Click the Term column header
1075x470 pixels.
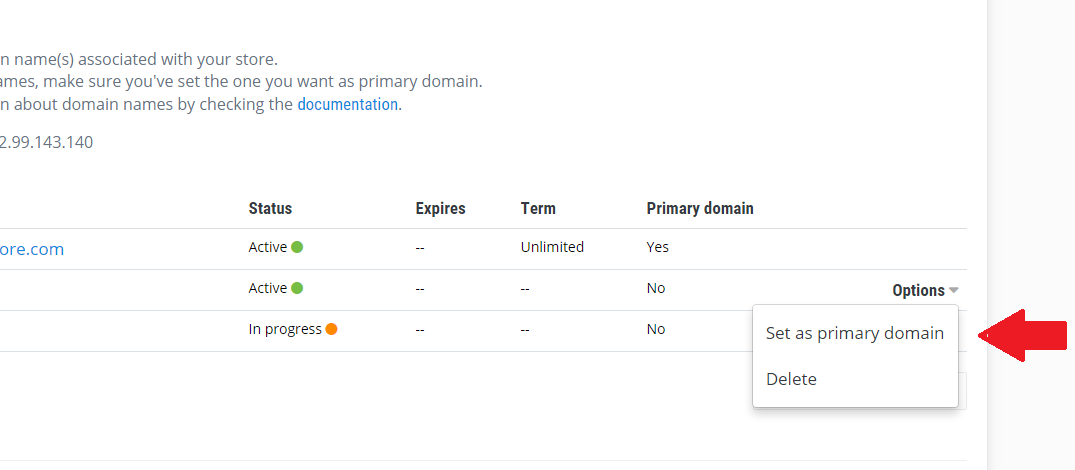(x=538, y=208)
